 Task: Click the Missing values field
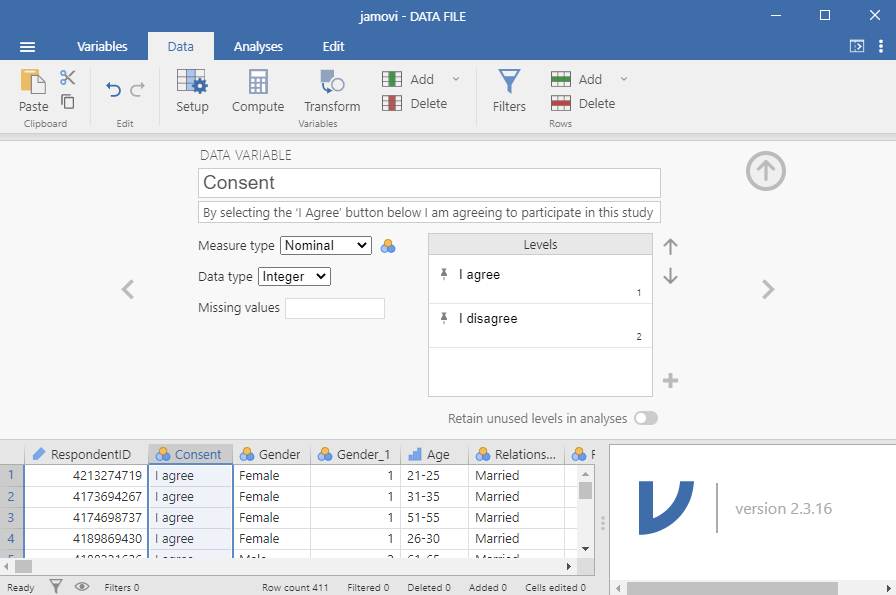335,308
